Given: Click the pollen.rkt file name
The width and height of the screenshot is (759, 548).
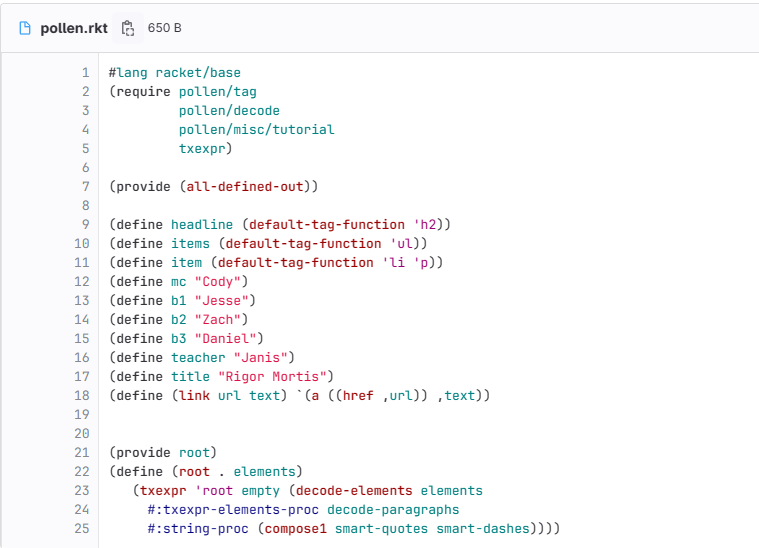Looking at the screenshot, I should pos(74,28).
